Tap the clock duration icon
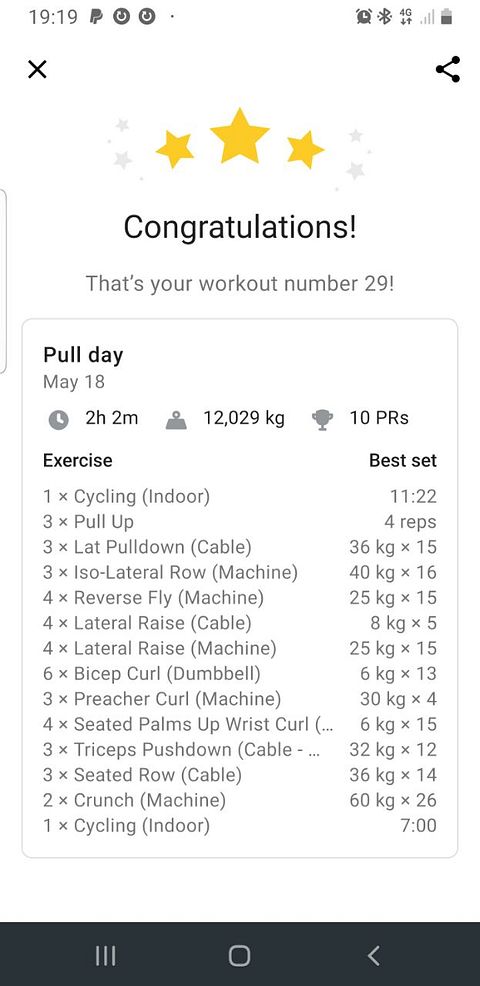This screenshot has height=986, width=480. 59,419
